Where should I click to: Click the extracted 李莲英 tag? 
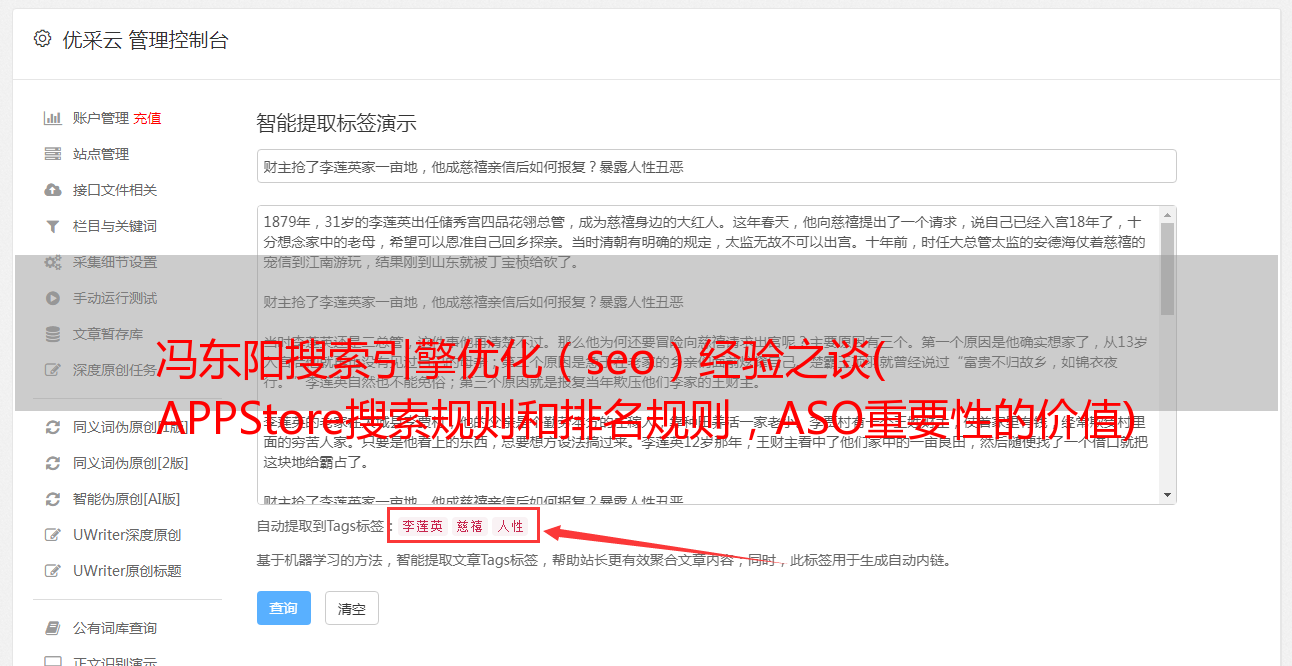pyautogui.click(x=423, y=526)
